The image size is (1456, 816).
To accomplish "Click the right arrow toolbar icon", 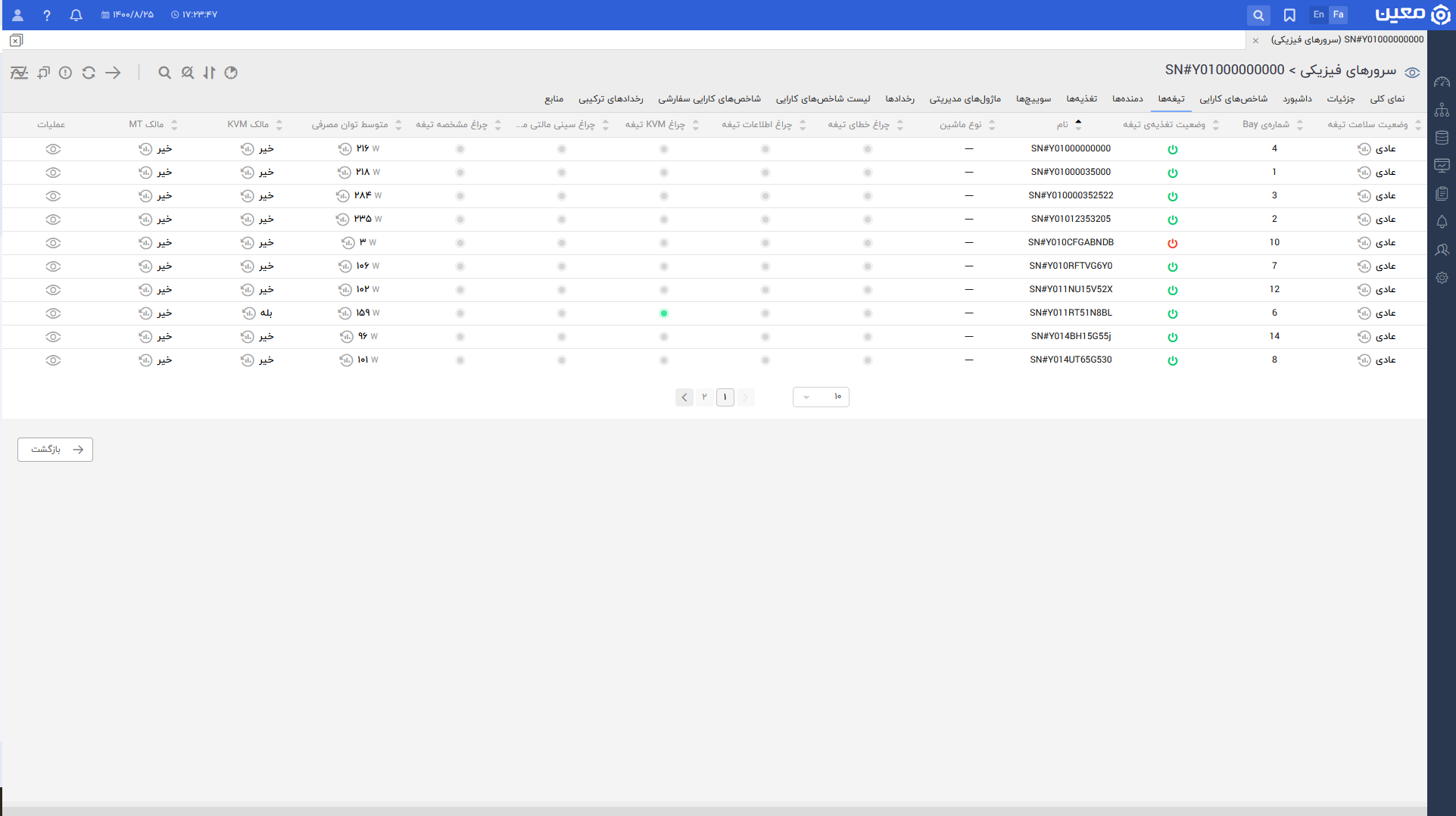I will (x=113, y=73).
